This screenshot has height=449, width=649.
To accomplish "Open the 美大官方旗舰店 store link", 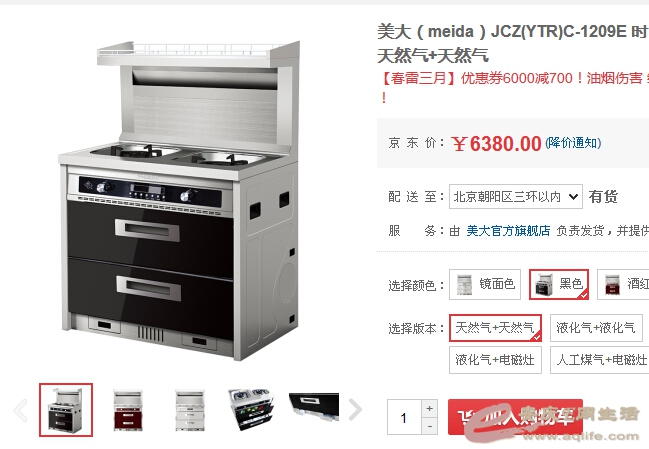I will (508, 231).
